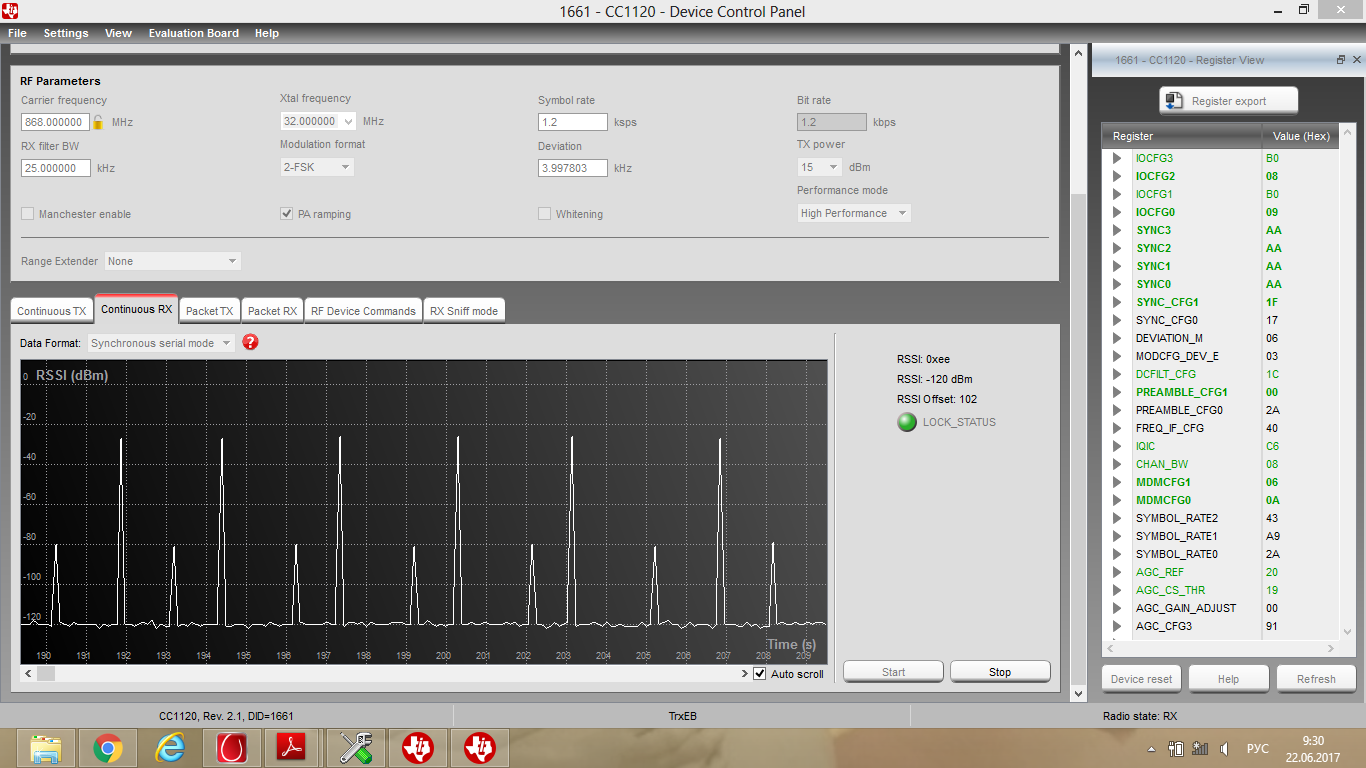The width and height of the screenshot is (1366, 768).
Task: Open File Explorer from the taskbar
Action: [46, 748]
